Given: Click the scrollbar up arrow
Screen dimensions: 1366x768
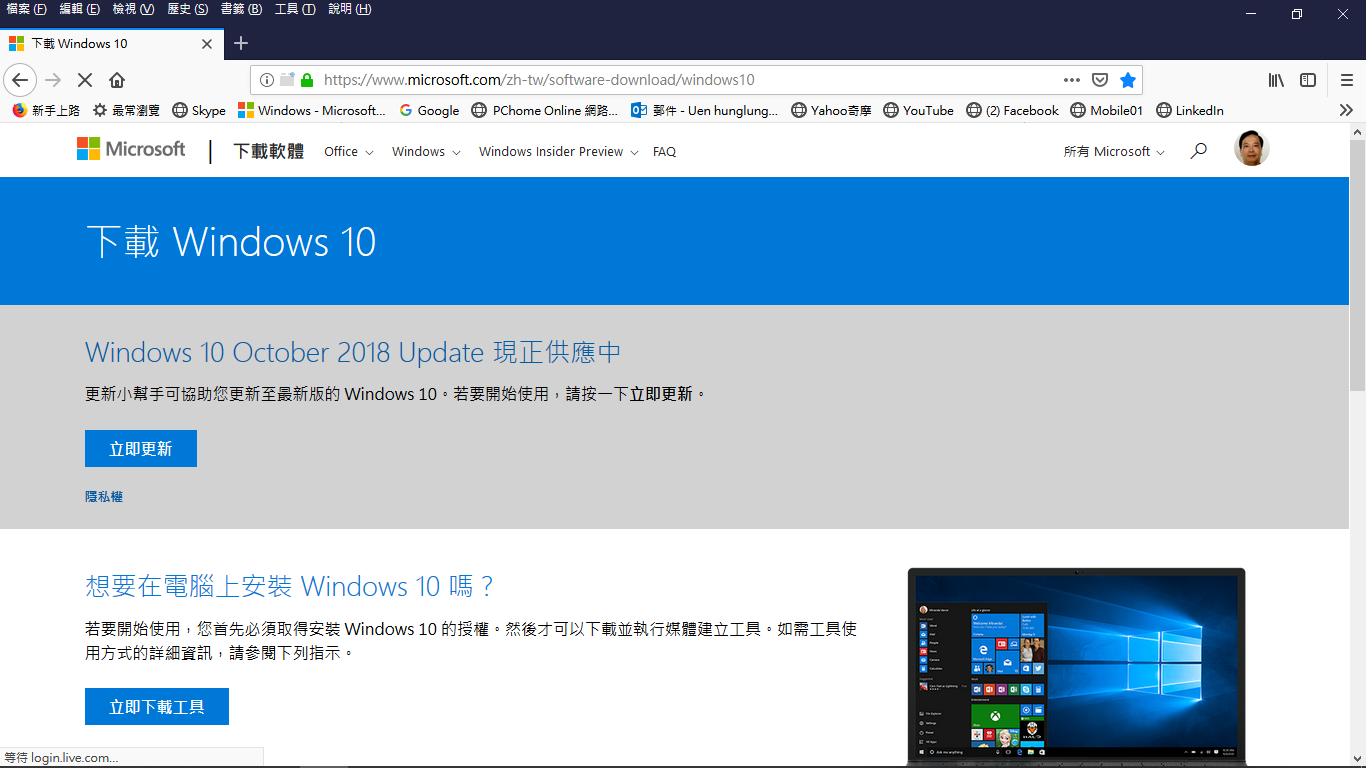Looking at the screenshot, I should click(x=1357, y=132).
